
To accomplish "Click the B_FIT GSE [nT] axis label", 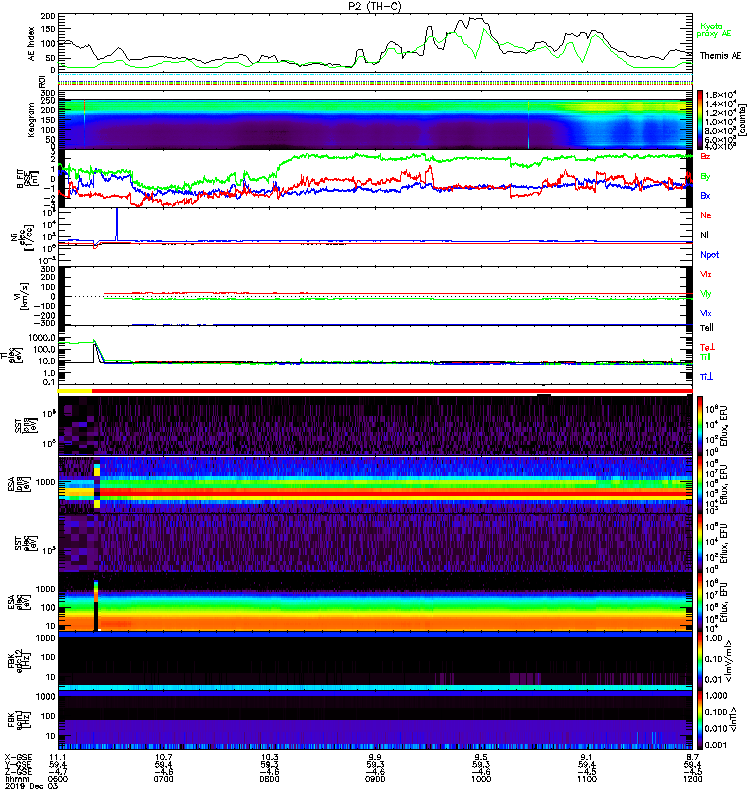I will pos(27,179).
